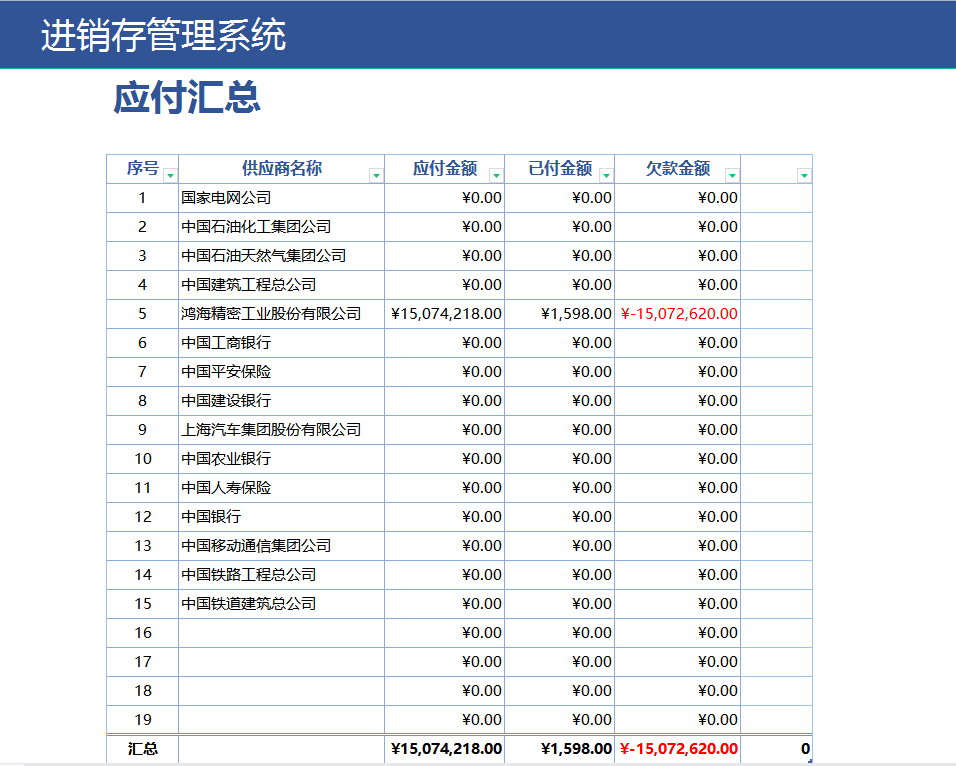Click red ¥-15,072,620.00 in the 鸿海精密 row

(677, 313)
